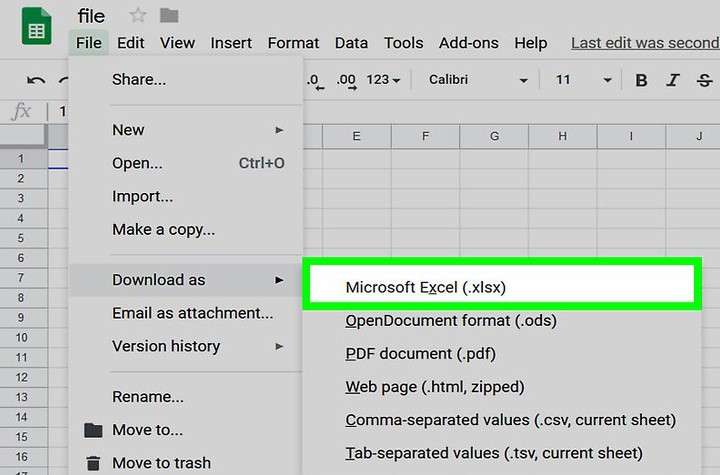This screenshot has width=720, height=475.
Task: Star the document named file
Action: (x=138, y=16)
